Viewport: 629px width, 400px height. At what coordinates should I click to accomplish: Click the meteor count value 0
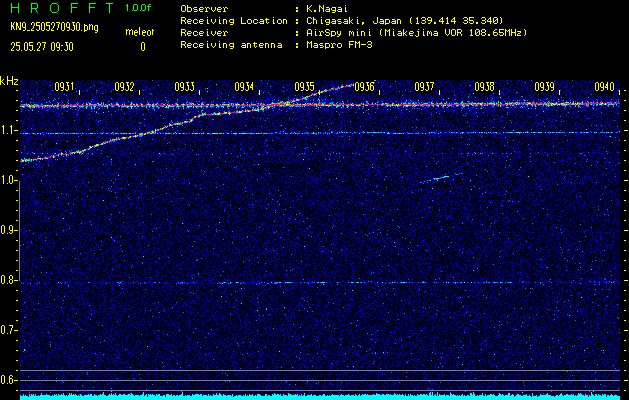click(x=143, y=47)
